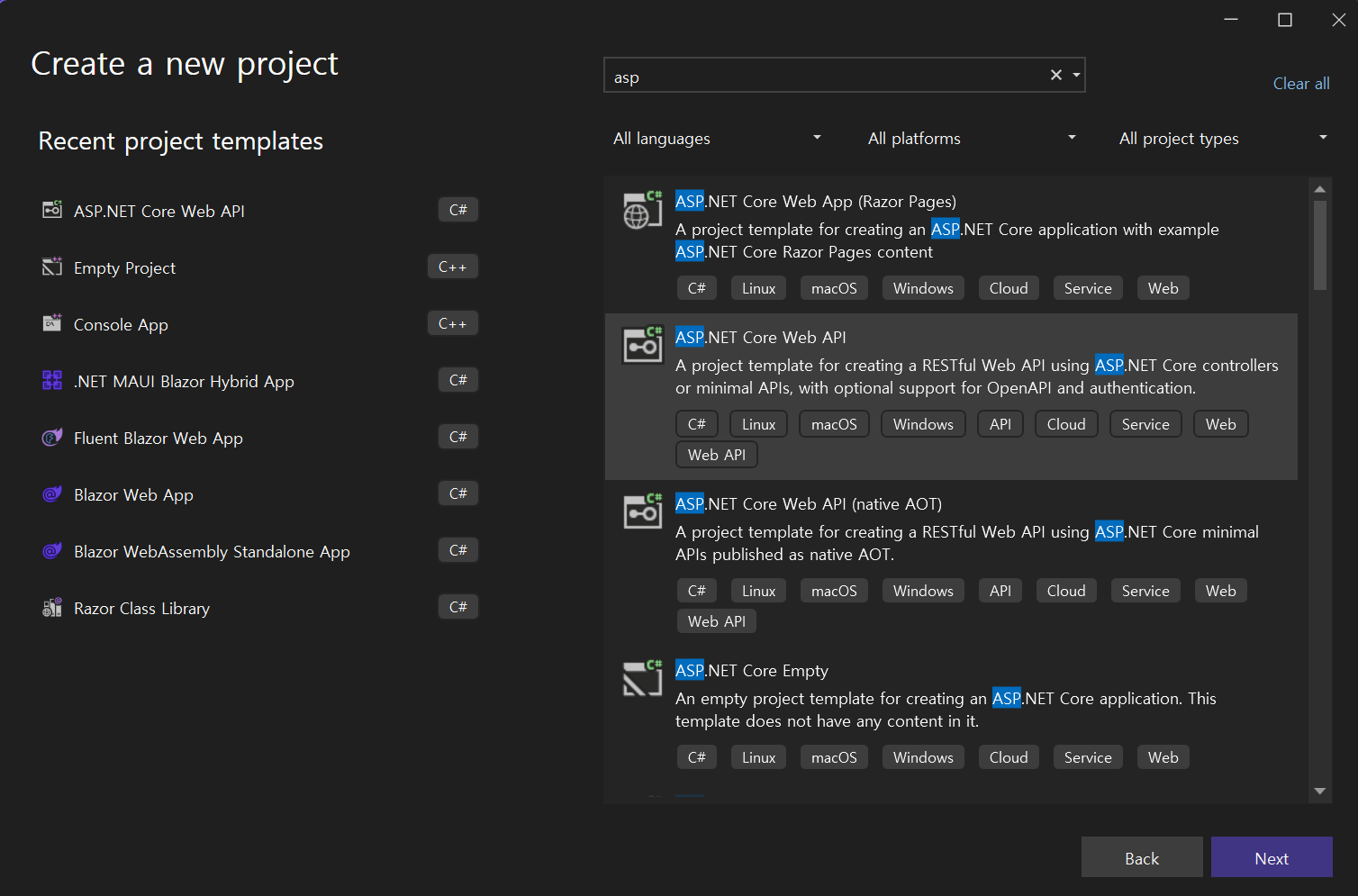1358x896 pixels.
Task: Click the Cloud tag of the Razor Pages template
Action: coord(1009,288)
